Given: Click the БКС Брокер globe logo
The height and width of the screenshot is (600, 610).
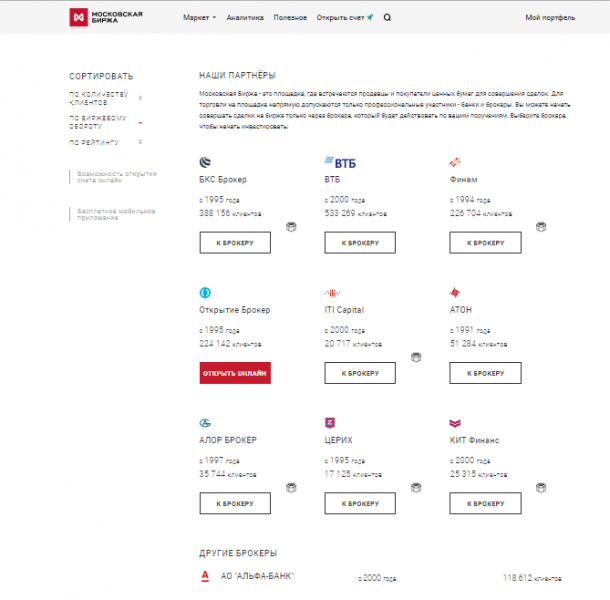Looking at the screenshot, I should coord(205,162).
